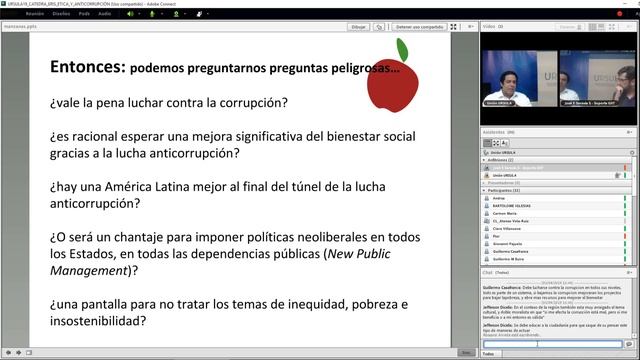Click the right video feed with two people

598,78
